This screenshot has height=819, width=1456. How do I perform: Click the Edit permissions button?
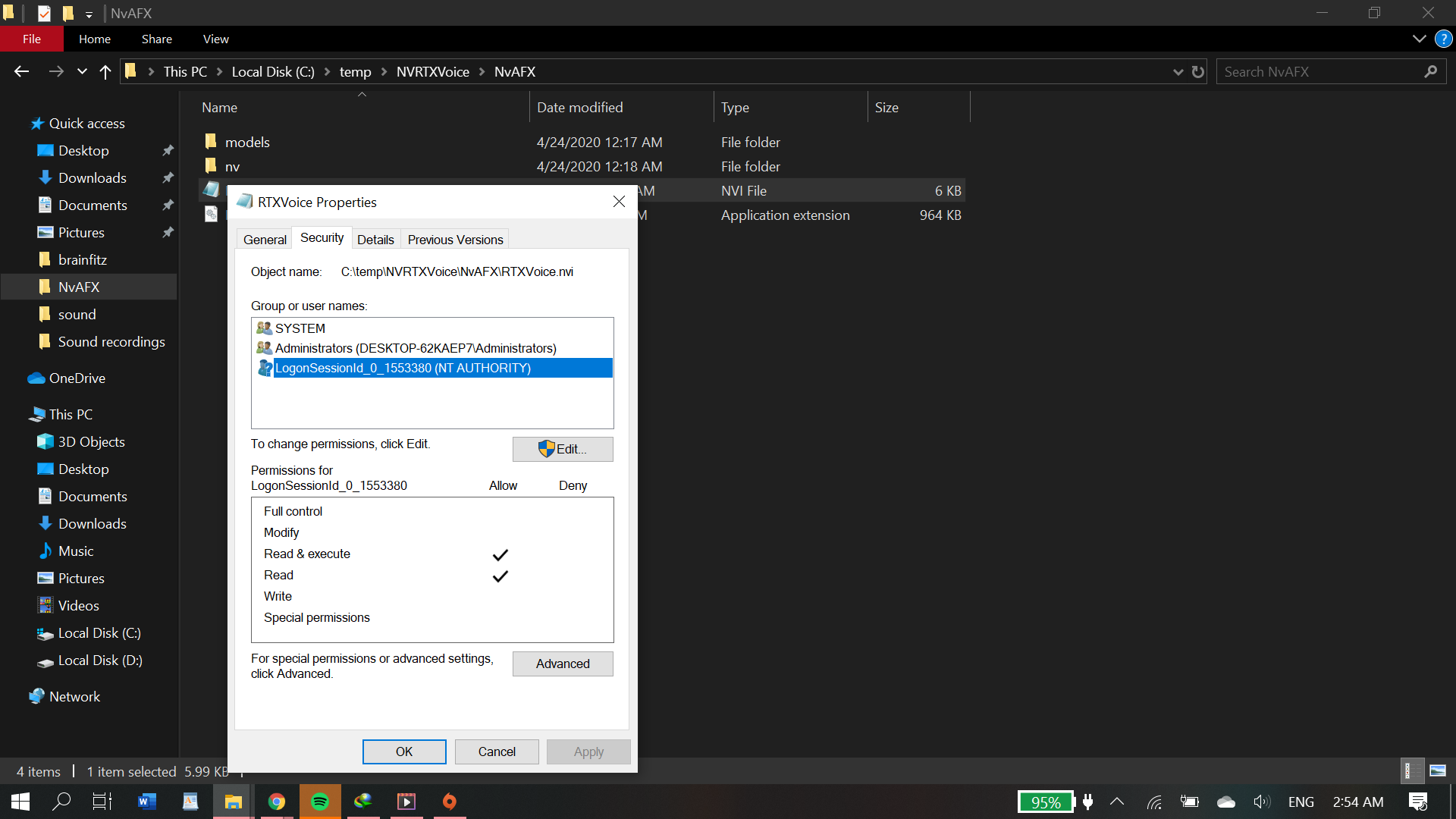pyautogui.click(x=563, y=449)
